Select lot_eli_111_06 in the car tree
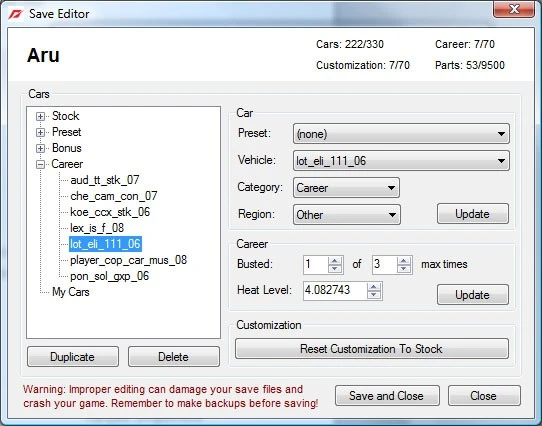The image size is (542, 426). pos(105,244)
